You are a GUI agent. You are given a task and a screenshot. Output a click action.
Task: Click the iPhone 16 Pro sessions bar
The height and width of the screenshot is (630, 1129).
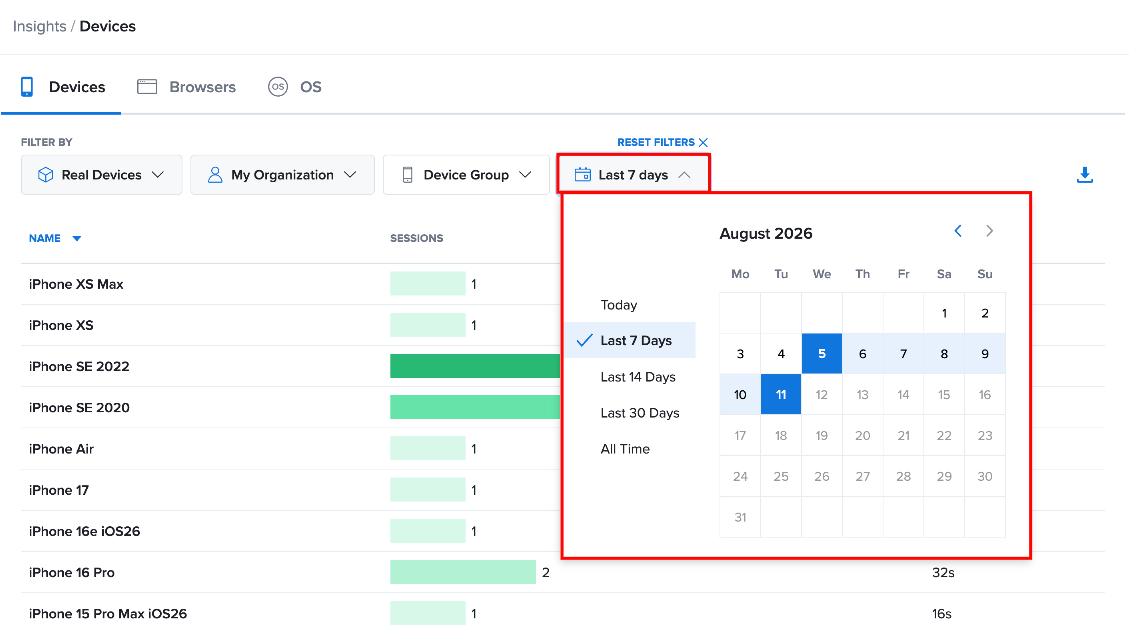tap(463, 572)
